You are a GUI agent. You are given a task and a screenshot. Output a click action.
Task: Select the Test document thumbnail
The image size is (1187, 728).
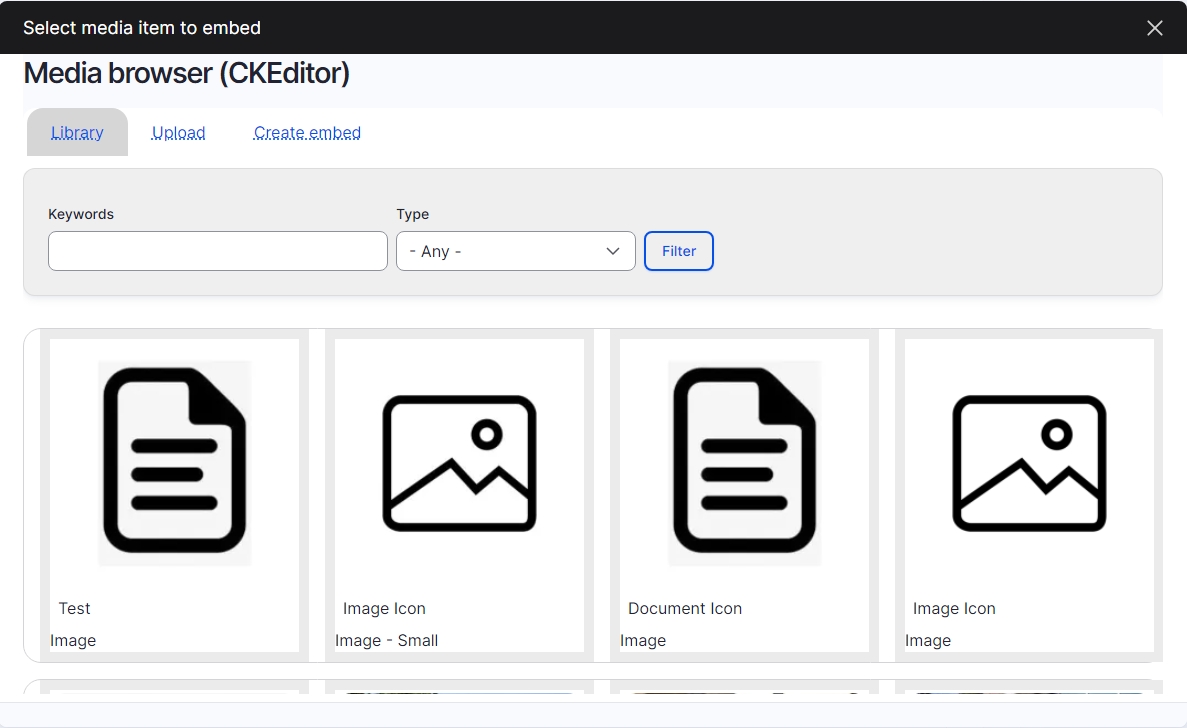pyautogui.click(x=174, y=462)
